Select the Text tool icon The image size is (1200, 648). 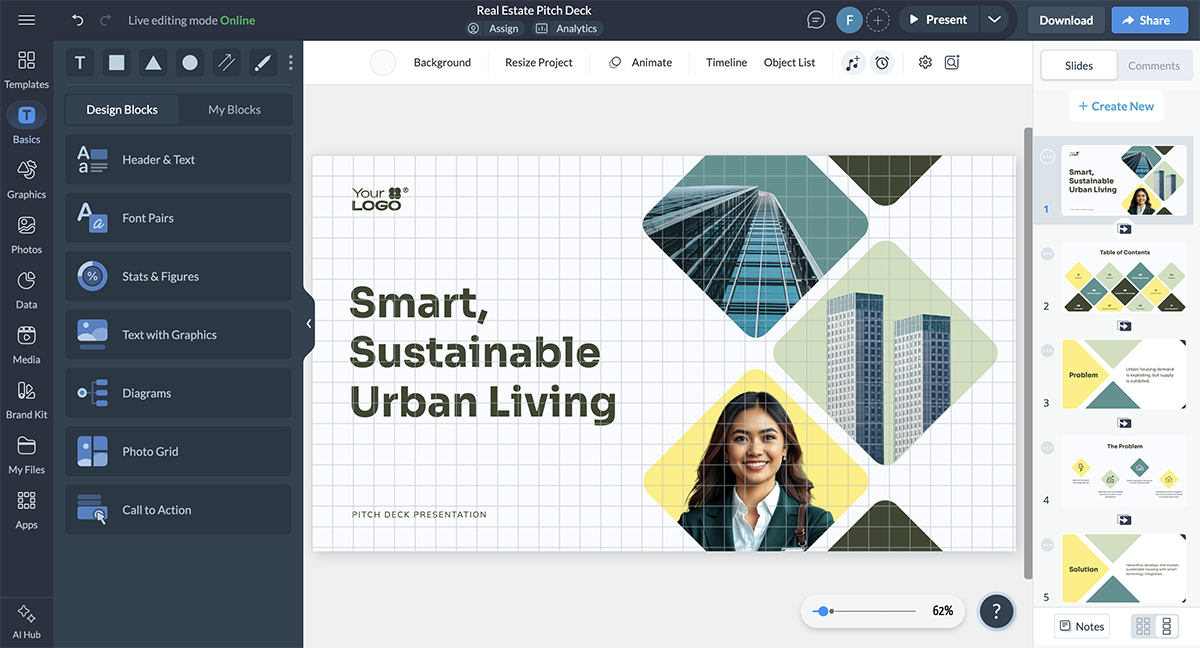click(x=80, y=63)
